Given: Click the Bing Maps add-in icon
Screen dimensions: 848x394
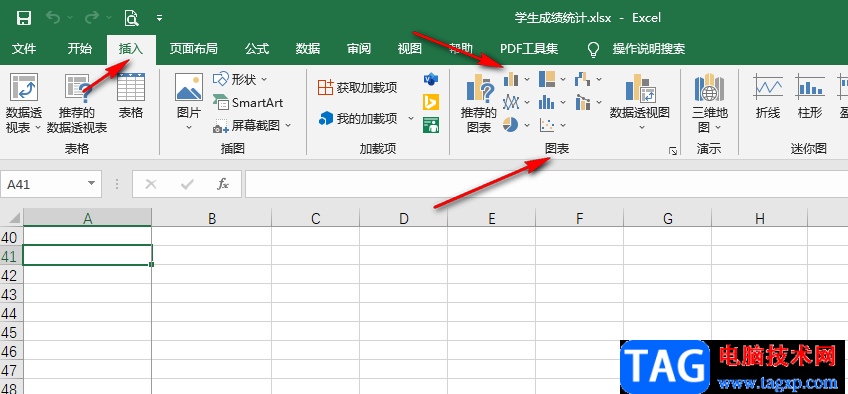Looking at the screenshot, I should click(431, 102).
